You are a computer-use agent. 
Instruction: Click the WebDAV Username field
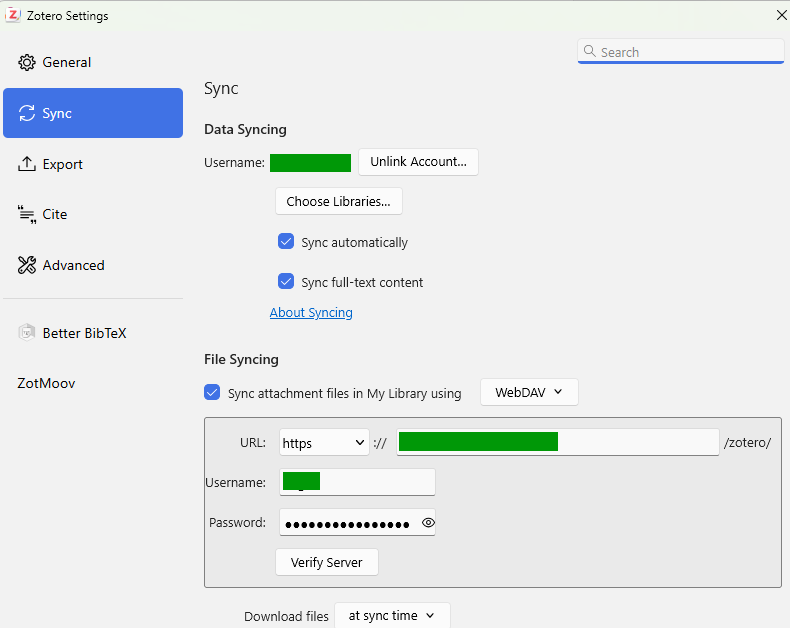(x=357, y=482)
